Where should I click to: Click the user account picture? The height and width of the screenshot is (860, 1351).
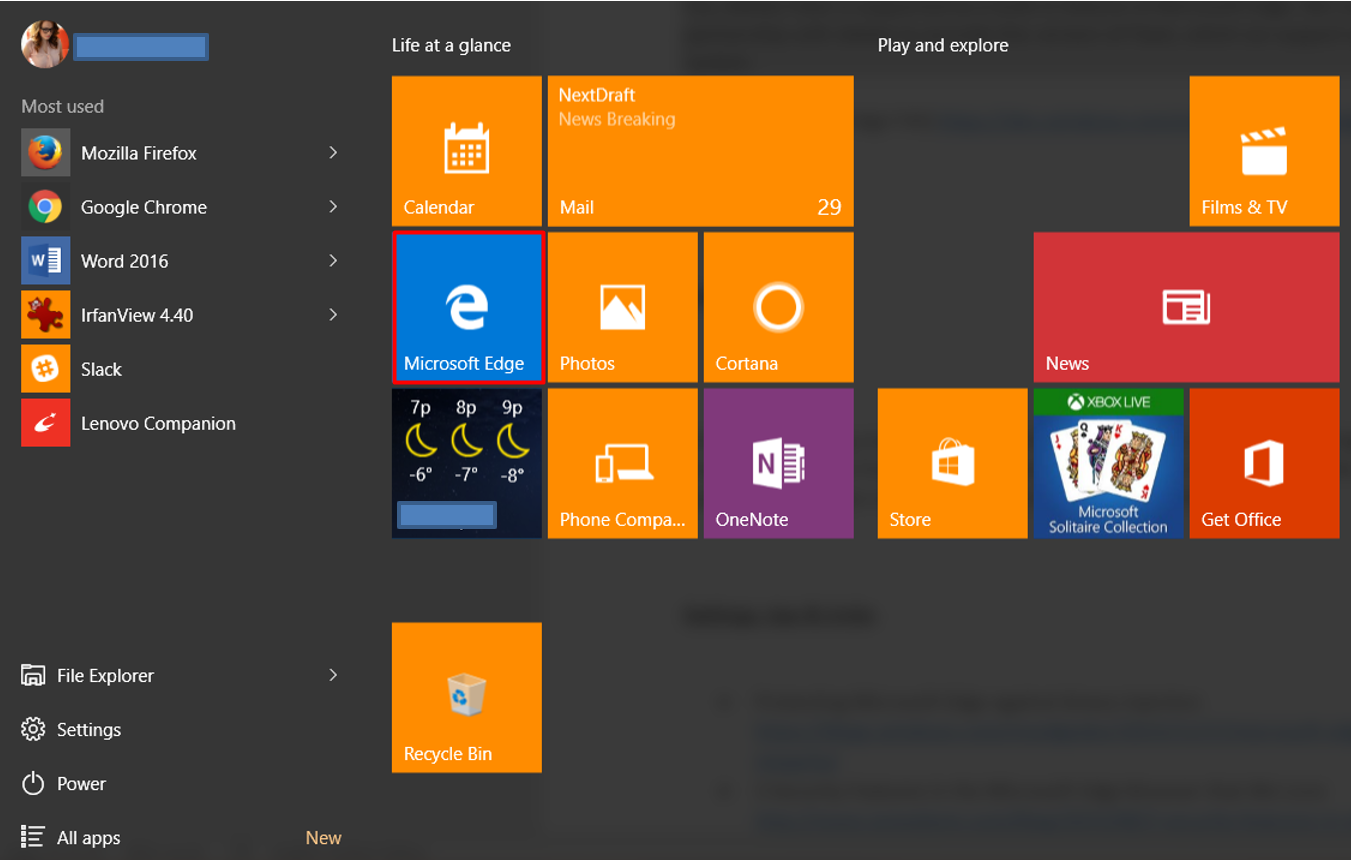(x=45, y=44)
